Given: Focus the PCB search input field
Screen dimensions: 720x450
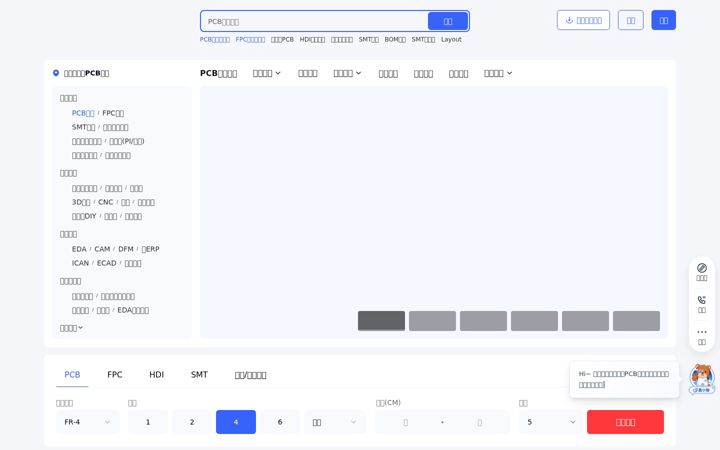Looking at the screenshot, I should [x=315, y=22].
